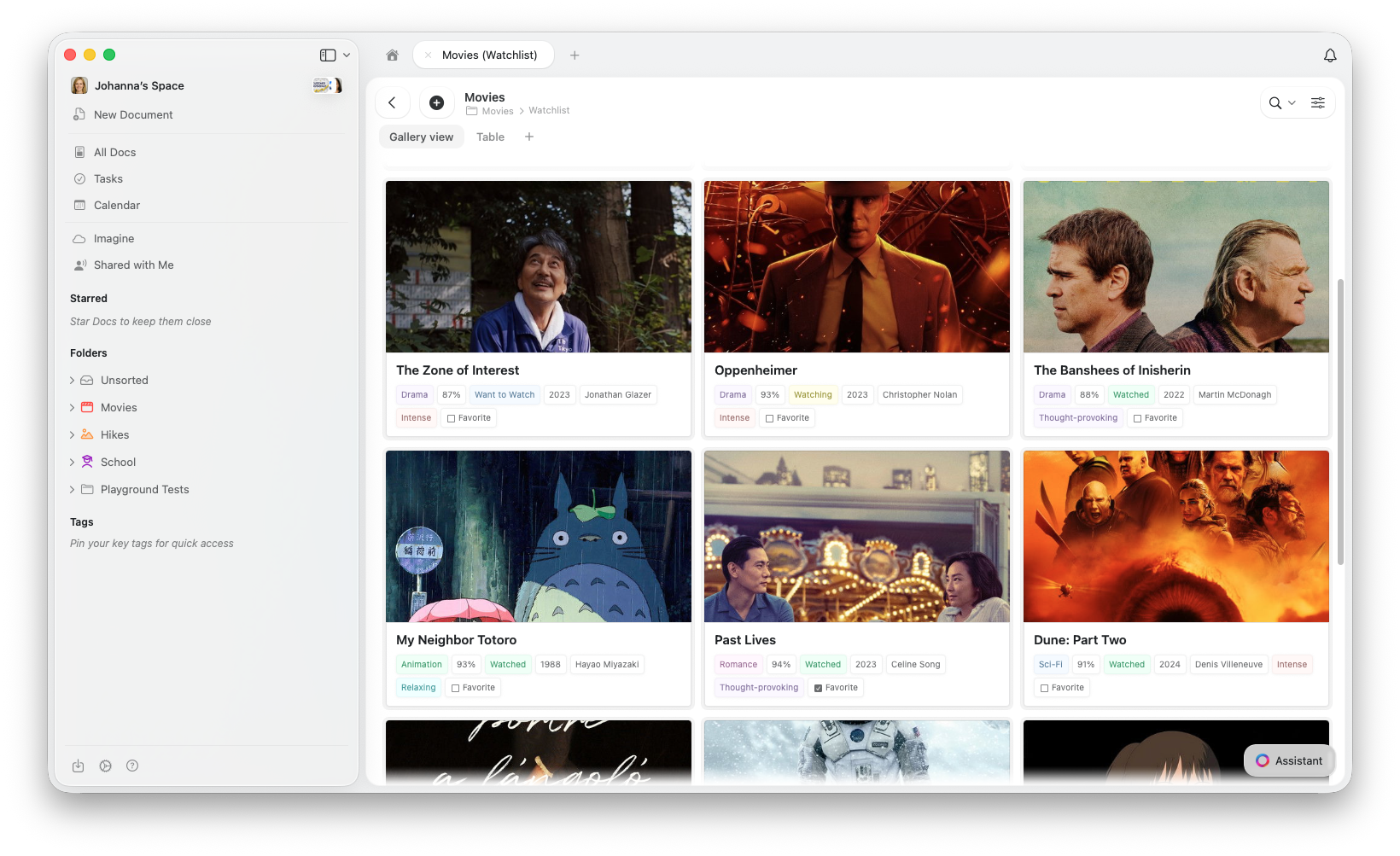Uncheck Favorite on Past Lives

[x=820, y=687]
